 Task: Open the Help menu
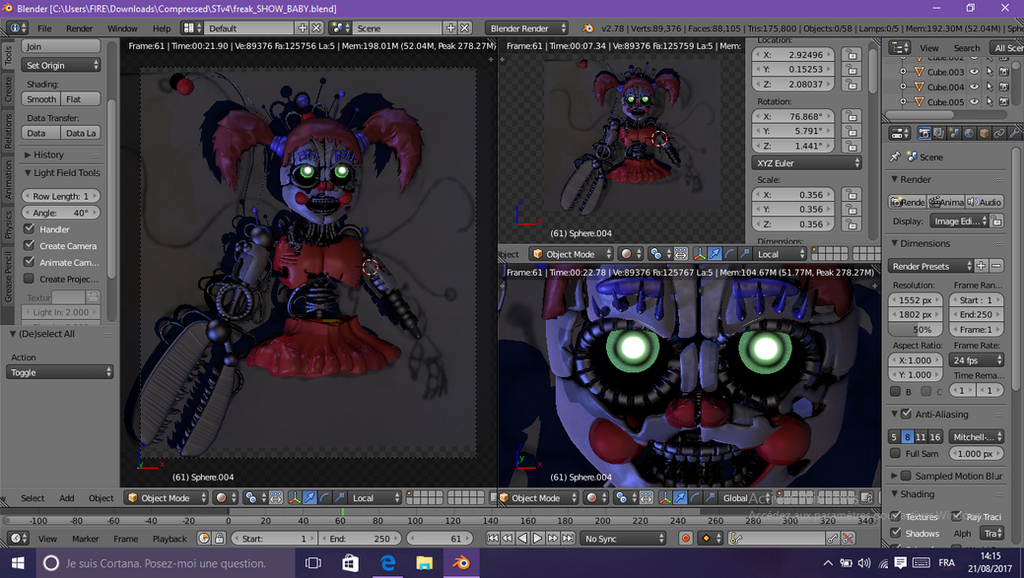point(161,28)
